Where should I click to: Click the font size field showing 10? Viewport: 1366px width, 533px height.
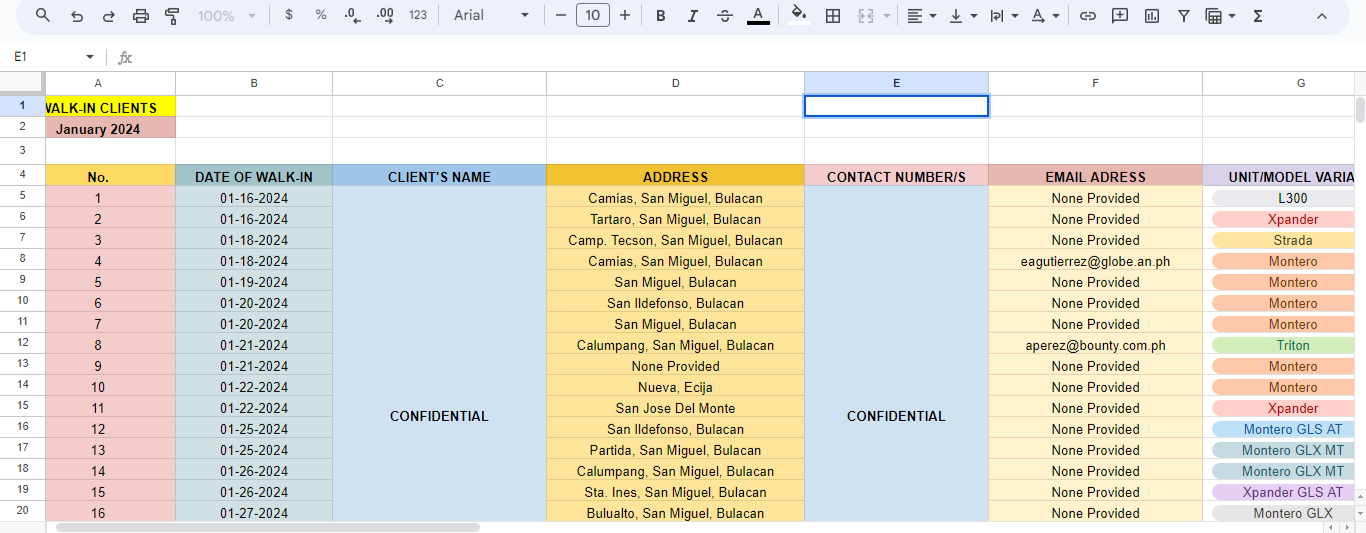[593, 16]
